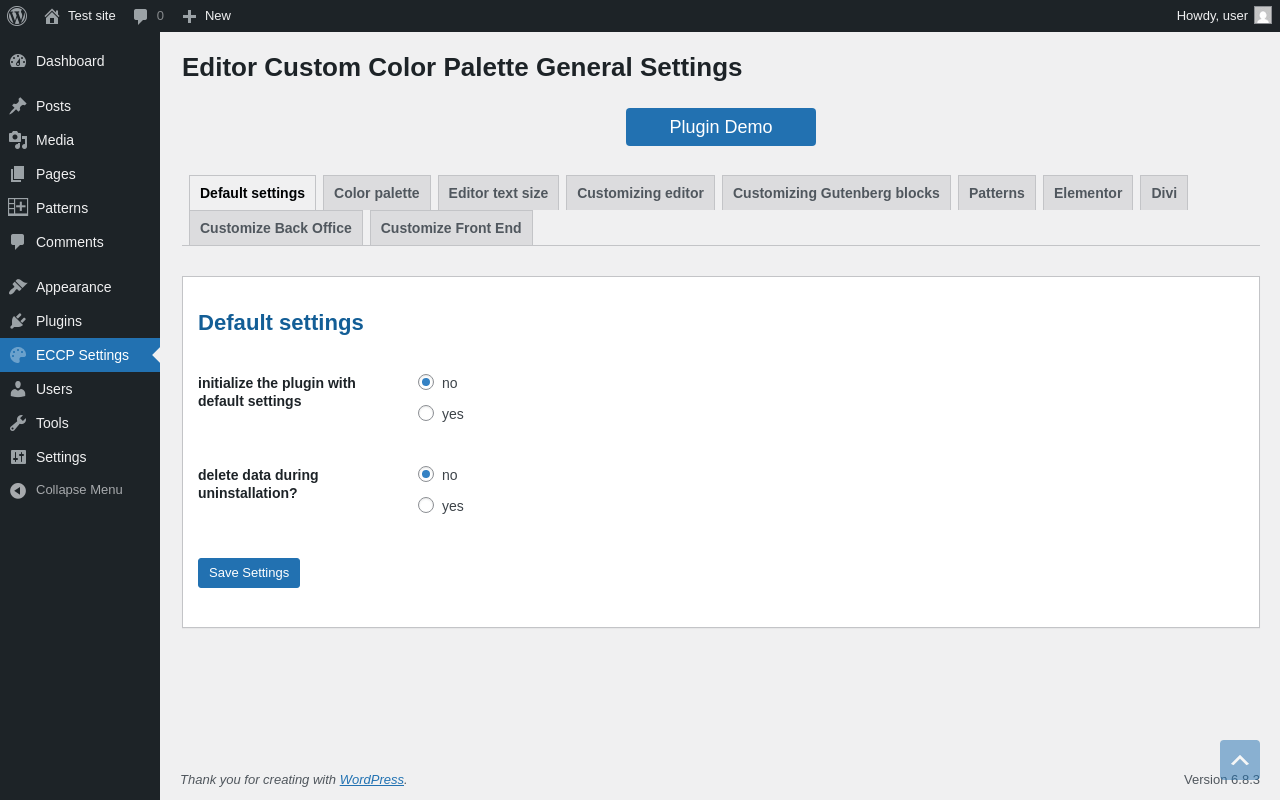The image size is (1280, 800).
Task: Select yes for initialize with default settings
Action: click(426, 413)
